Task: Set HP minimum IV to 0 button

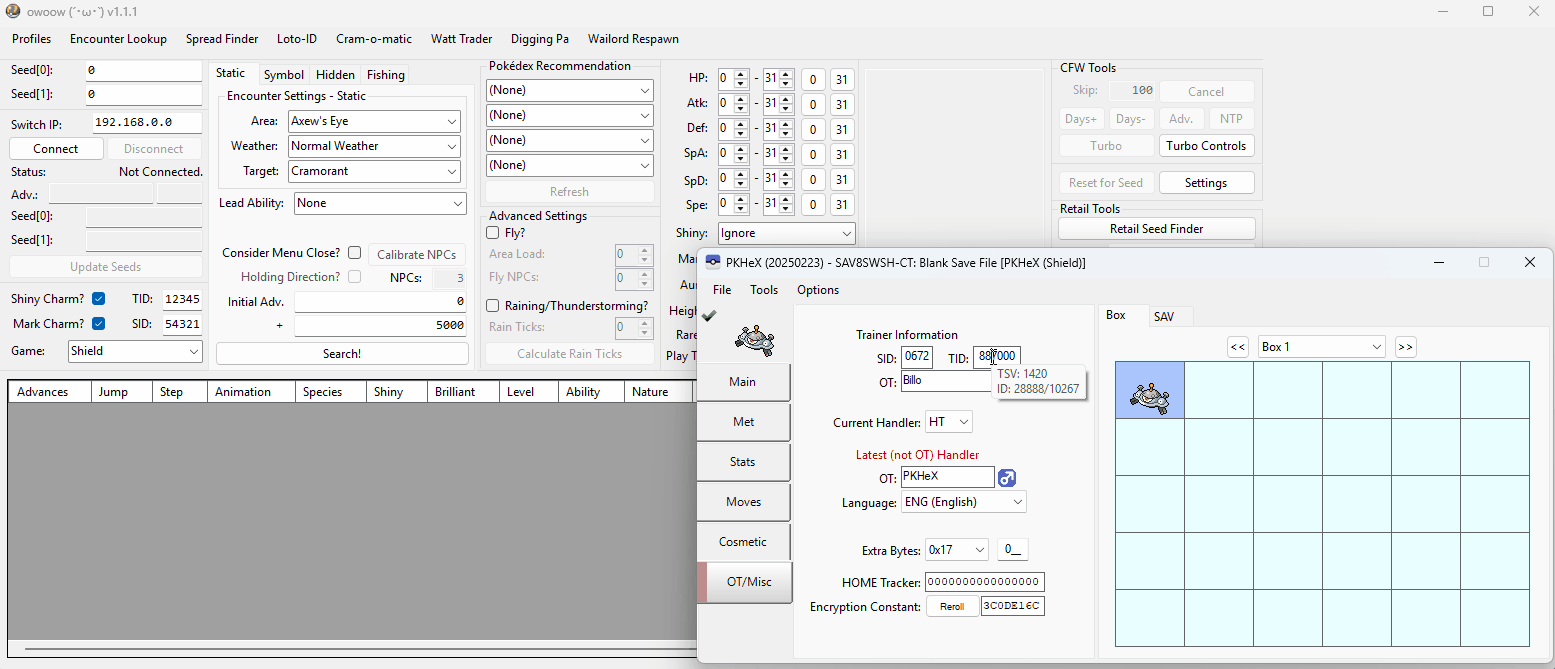Action: click(x=813, y=80)
